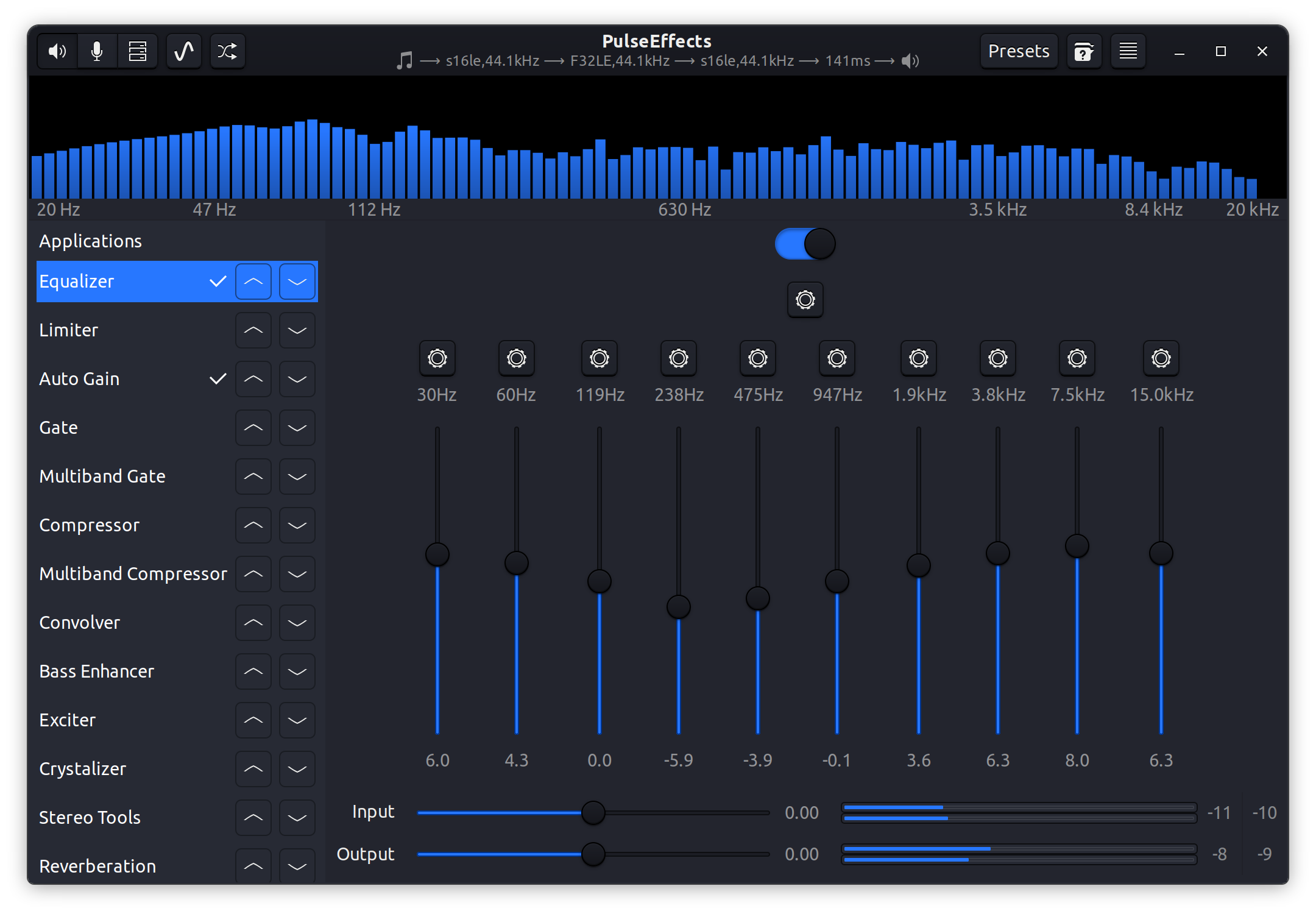Viewport: 1316px width, 914px height.
Task: Switch to microphone input effects
Action: coord(97,51)
